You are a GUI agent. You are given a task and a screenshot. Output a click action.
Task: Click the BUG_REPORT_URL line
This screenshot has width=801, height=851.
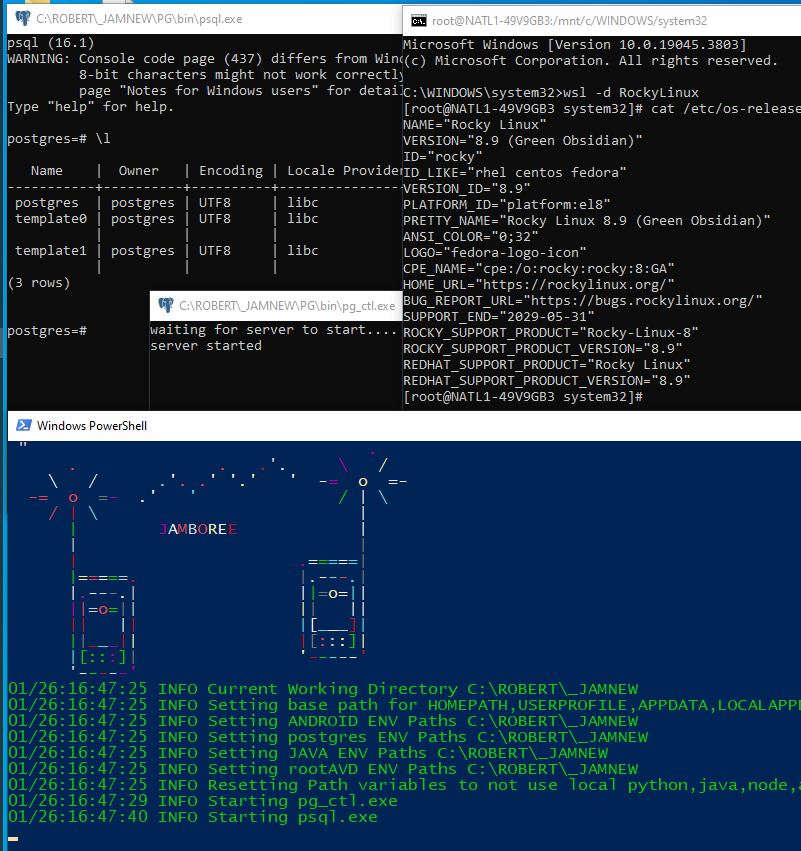pyautogui.click(x=582, y=301)
